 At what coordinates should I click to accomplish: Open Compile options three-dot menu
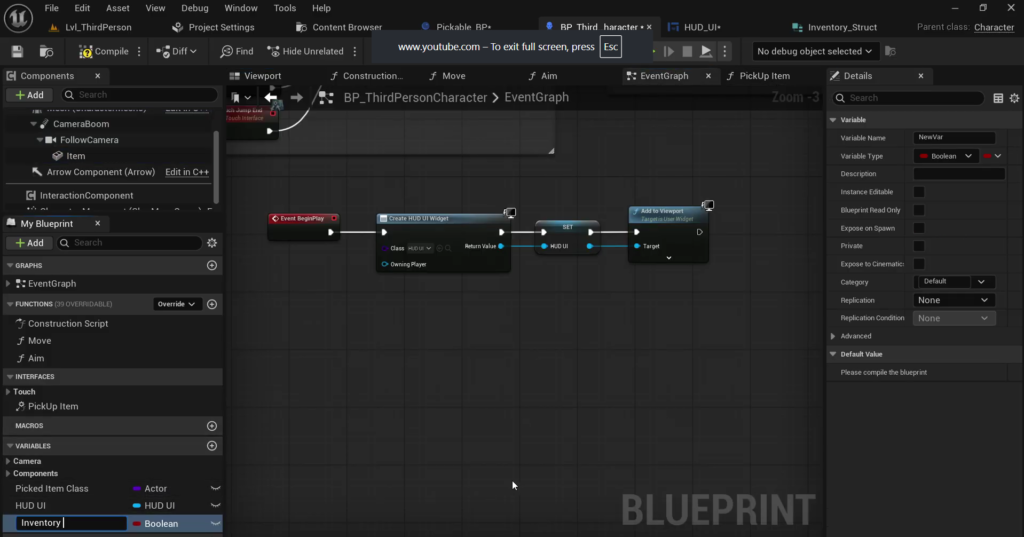[x=139, y=51]
